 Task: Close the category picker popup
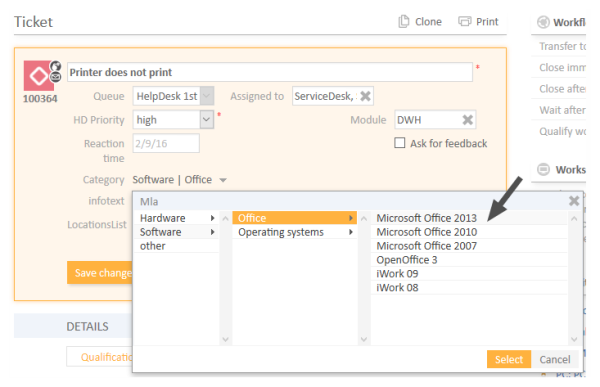(574, 201)
